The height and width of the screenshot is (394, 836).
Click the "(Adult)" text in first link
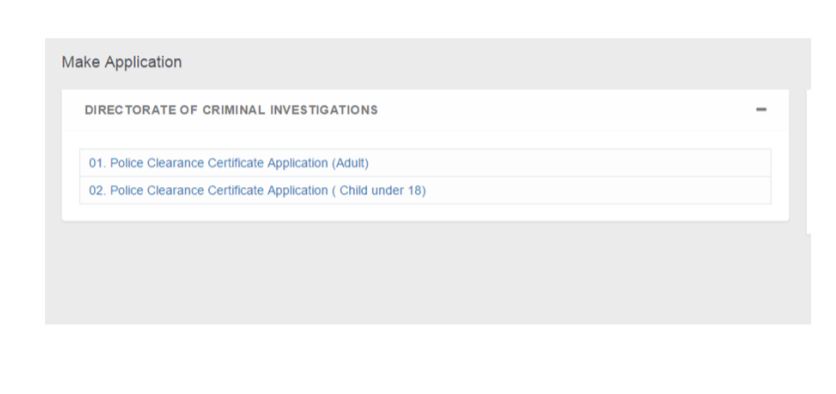pos(350,163)
